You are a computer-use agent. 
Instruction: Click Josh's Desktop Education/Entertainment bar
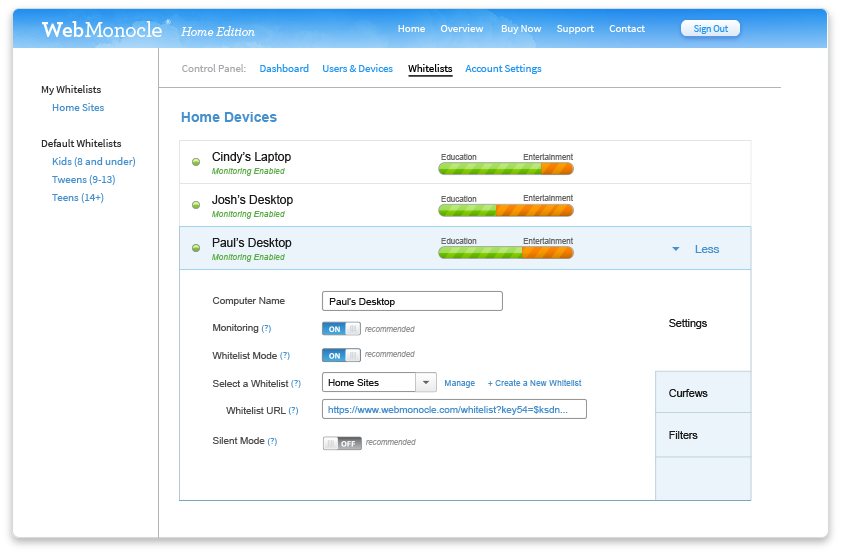coord(506,211)
